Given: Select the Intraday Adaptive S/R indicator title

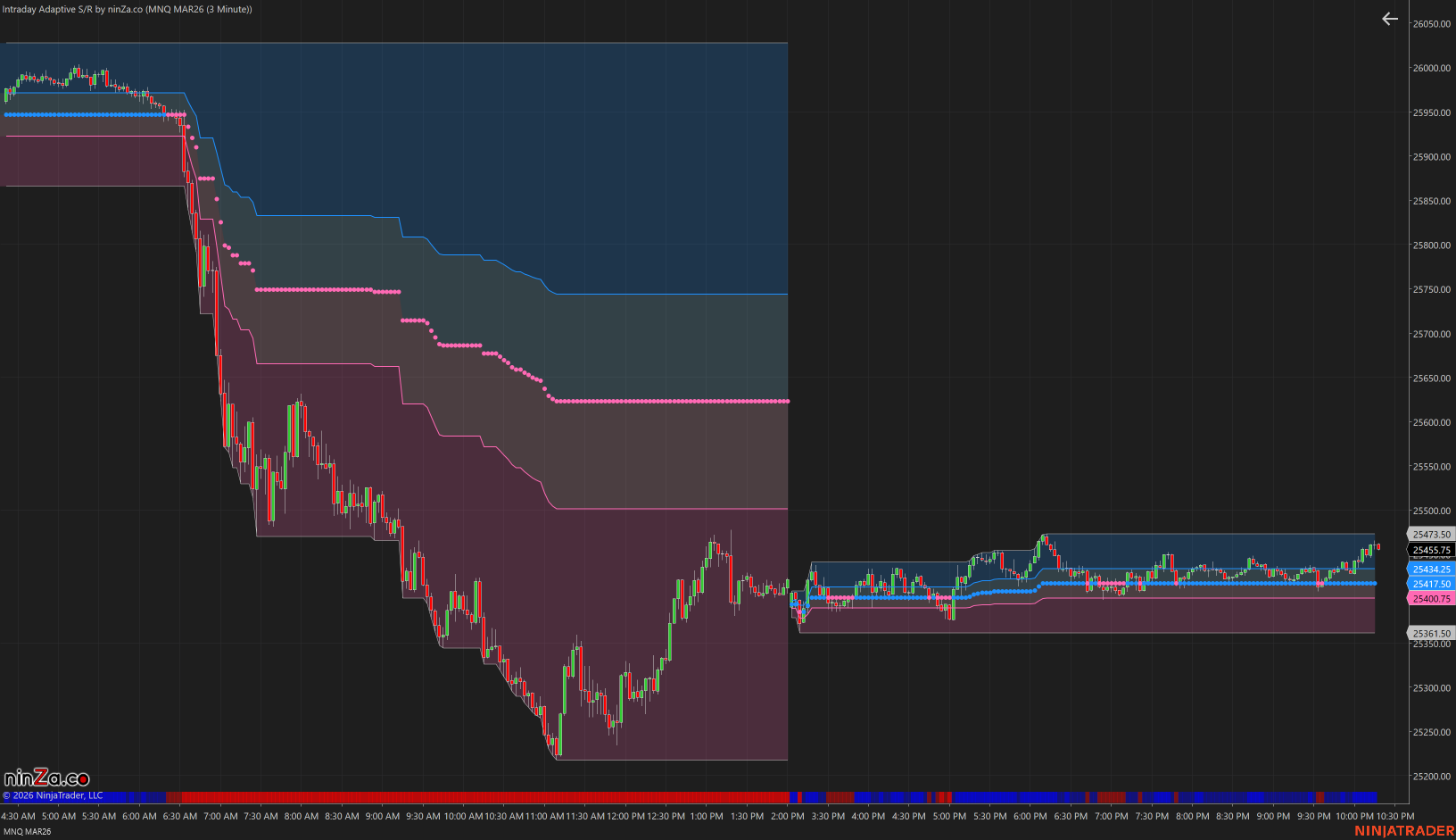Looking at the screenshot, I should (128, 9).
